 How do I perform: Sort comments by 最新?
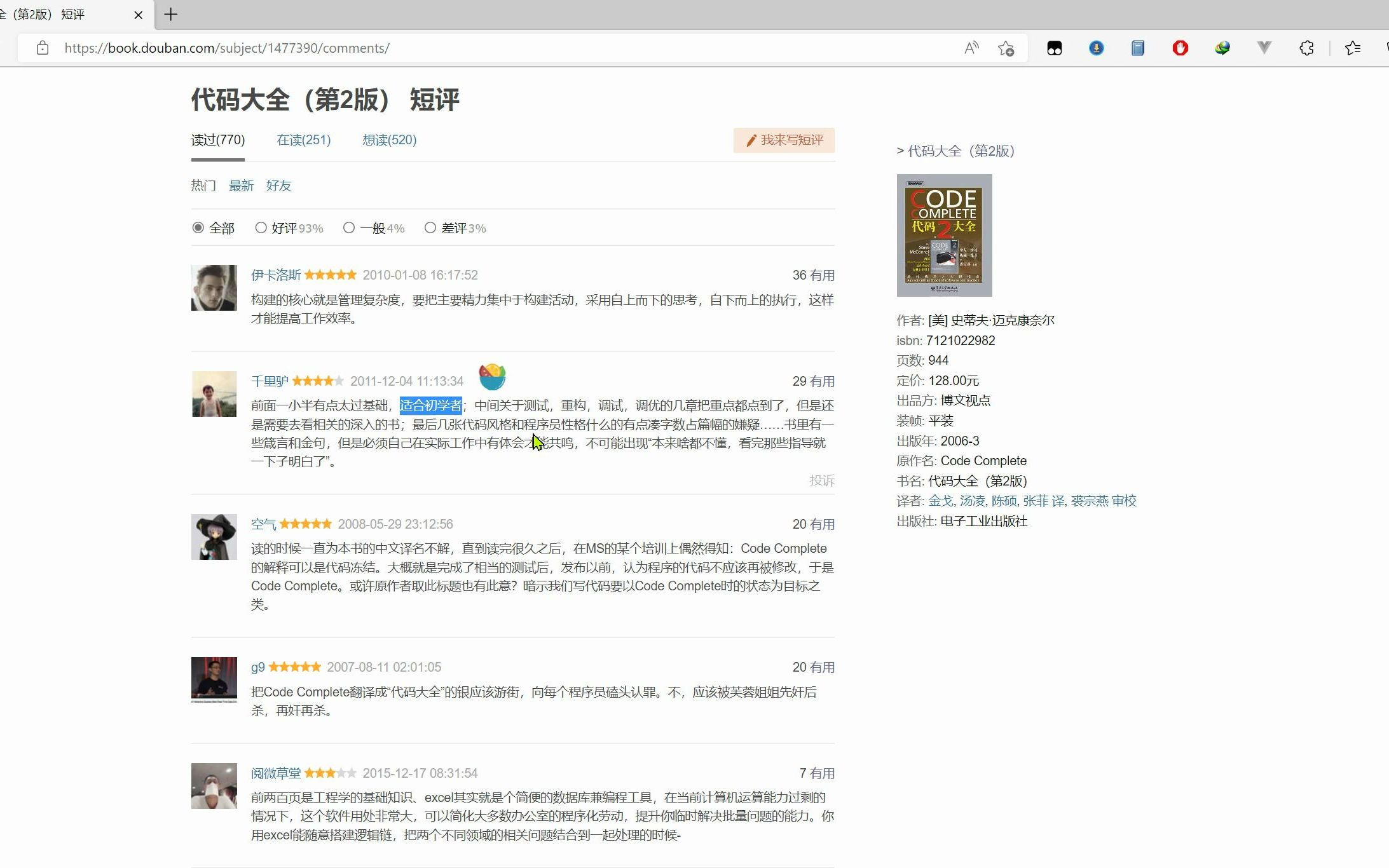[241, 186]
